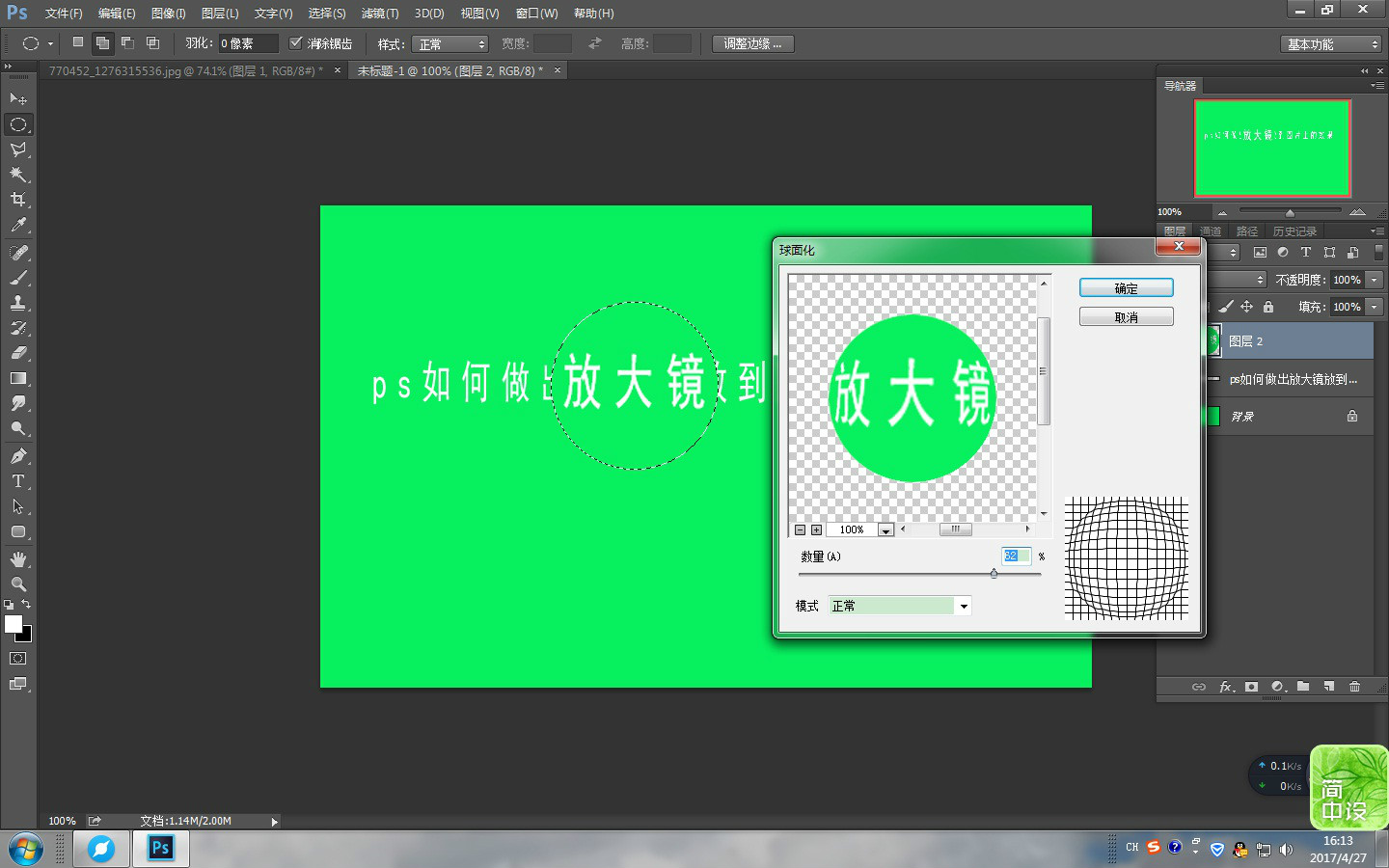Switch to the 历史记录 panel tab
1389x868 pixels.
[1294, 231]
